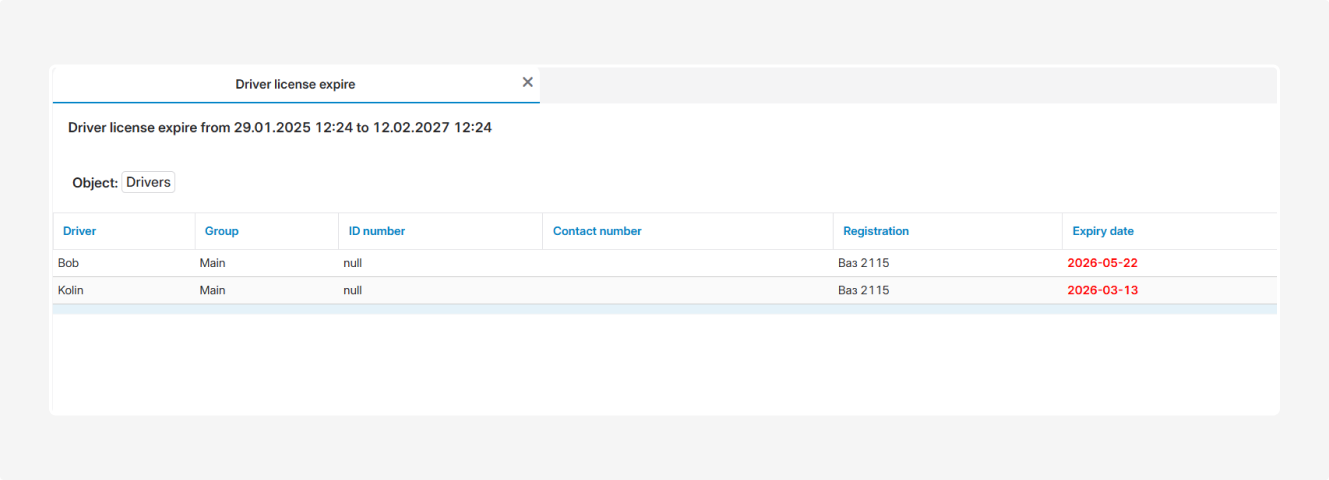Sort table by Driver column header
1329x480 pixels.
[x=80, y=231]
